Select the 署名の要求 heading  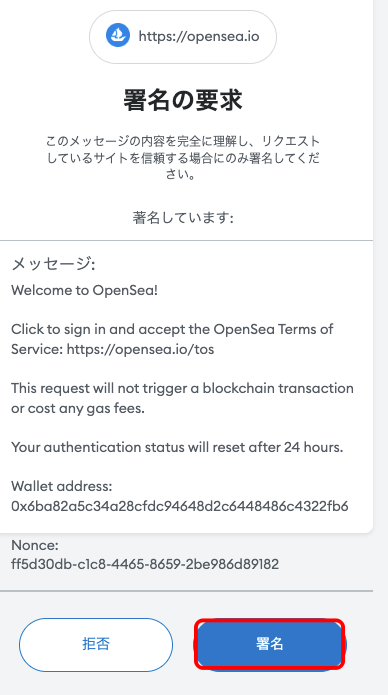[183, 101]
